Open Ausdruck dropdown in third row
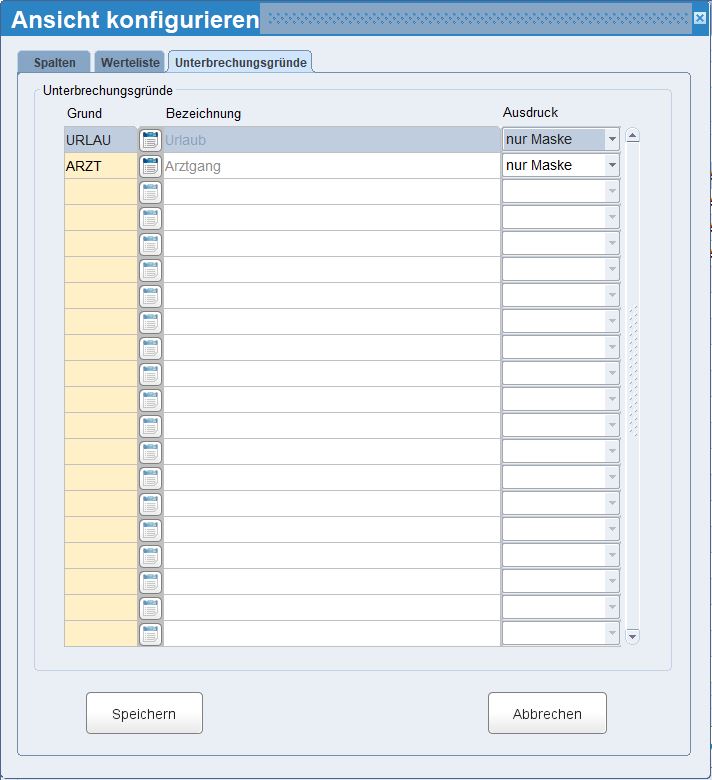Screen dimensions: 712x780 [x=612, y=192]
